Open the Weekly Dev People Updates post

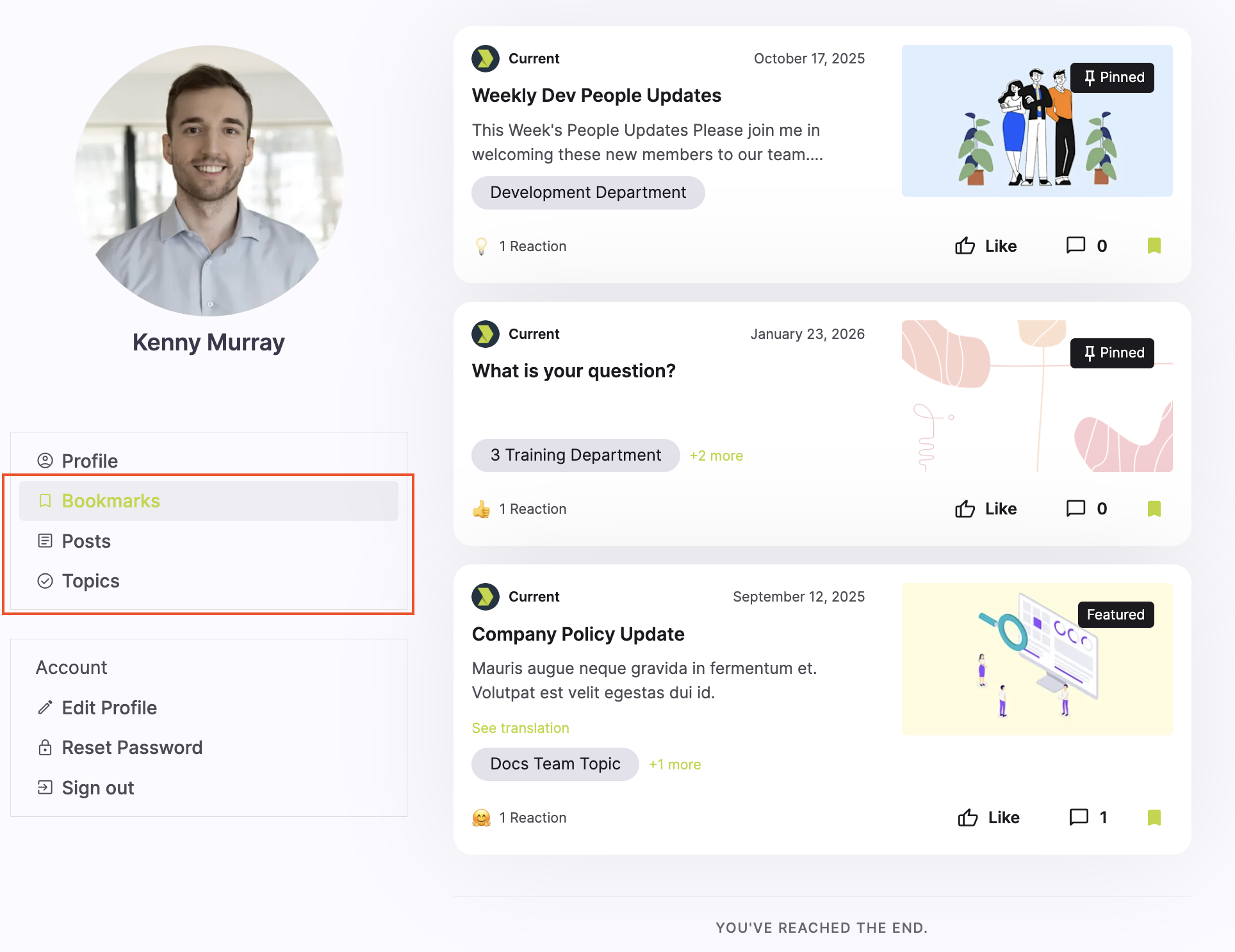point(596,95)
